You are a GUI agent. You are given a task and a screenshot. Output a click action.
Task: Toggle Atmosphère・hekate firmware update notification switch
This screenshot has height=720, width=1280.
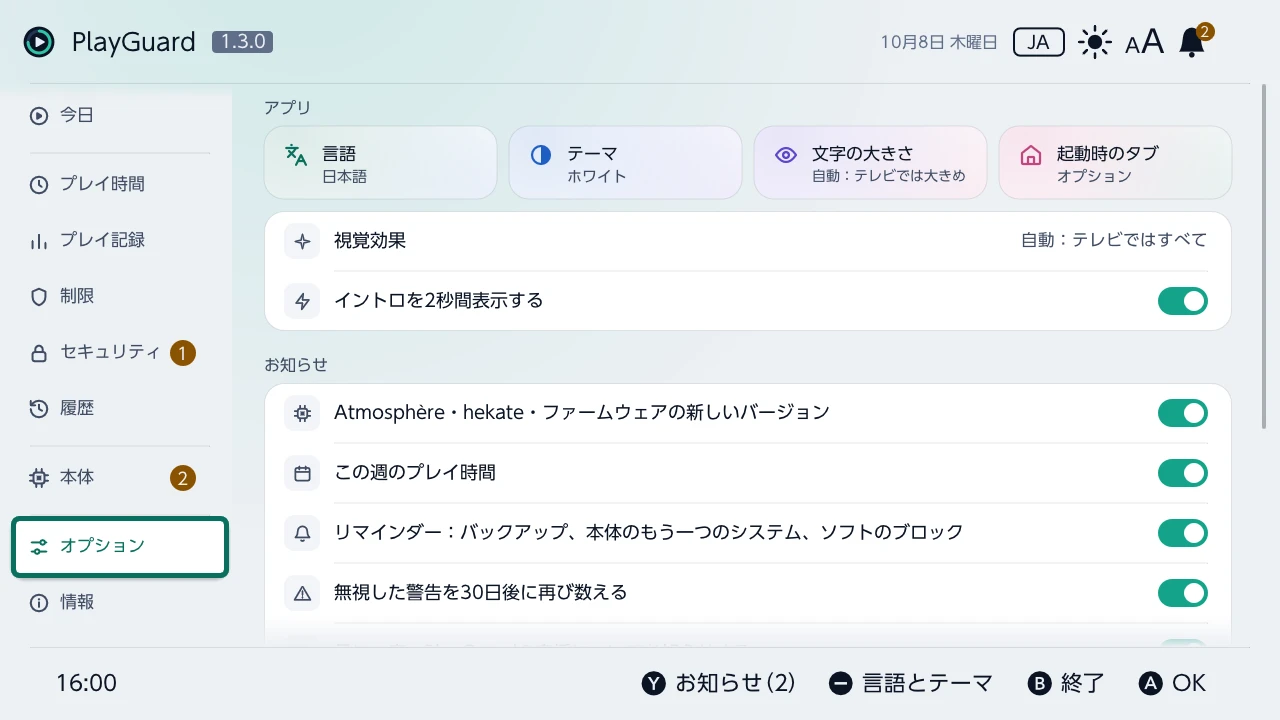pyautogui.click(x=1183, y=413)
